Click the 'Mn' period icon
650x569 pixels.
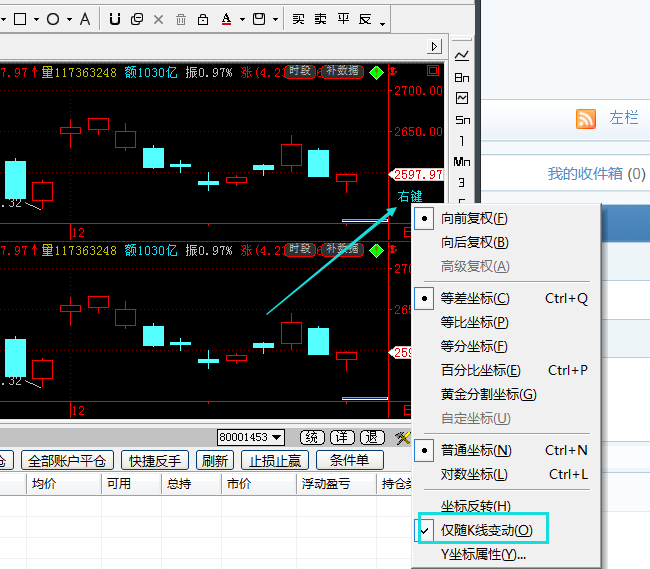[x=462, y=162]
